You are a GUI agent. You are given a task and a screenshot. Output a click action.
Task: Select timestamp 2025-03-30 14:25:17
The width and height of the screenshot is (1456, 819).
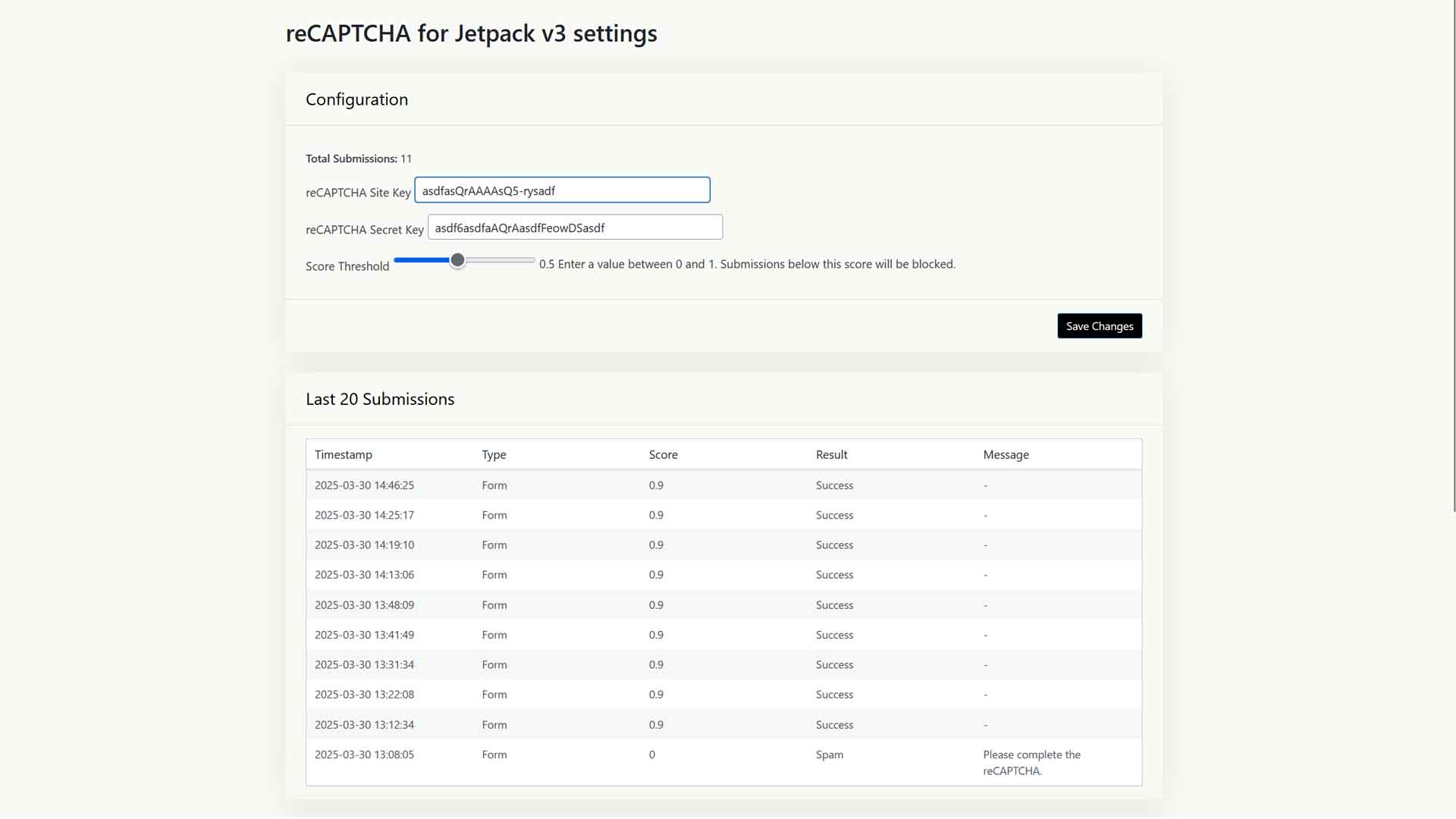click(x=364, y=515)
